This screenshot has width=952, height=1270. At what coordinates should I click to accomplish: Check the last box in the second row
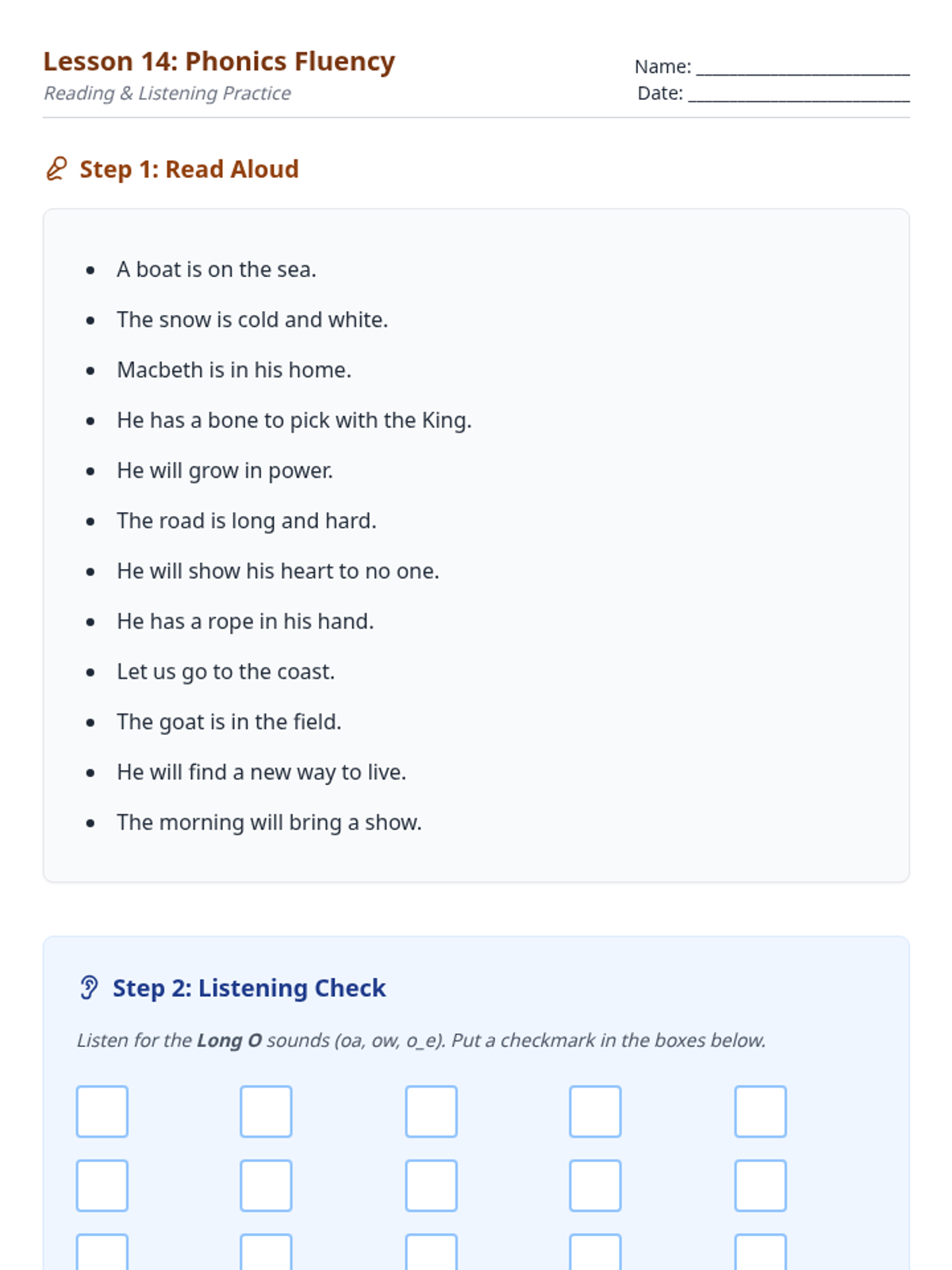[x=760, y=1185]
